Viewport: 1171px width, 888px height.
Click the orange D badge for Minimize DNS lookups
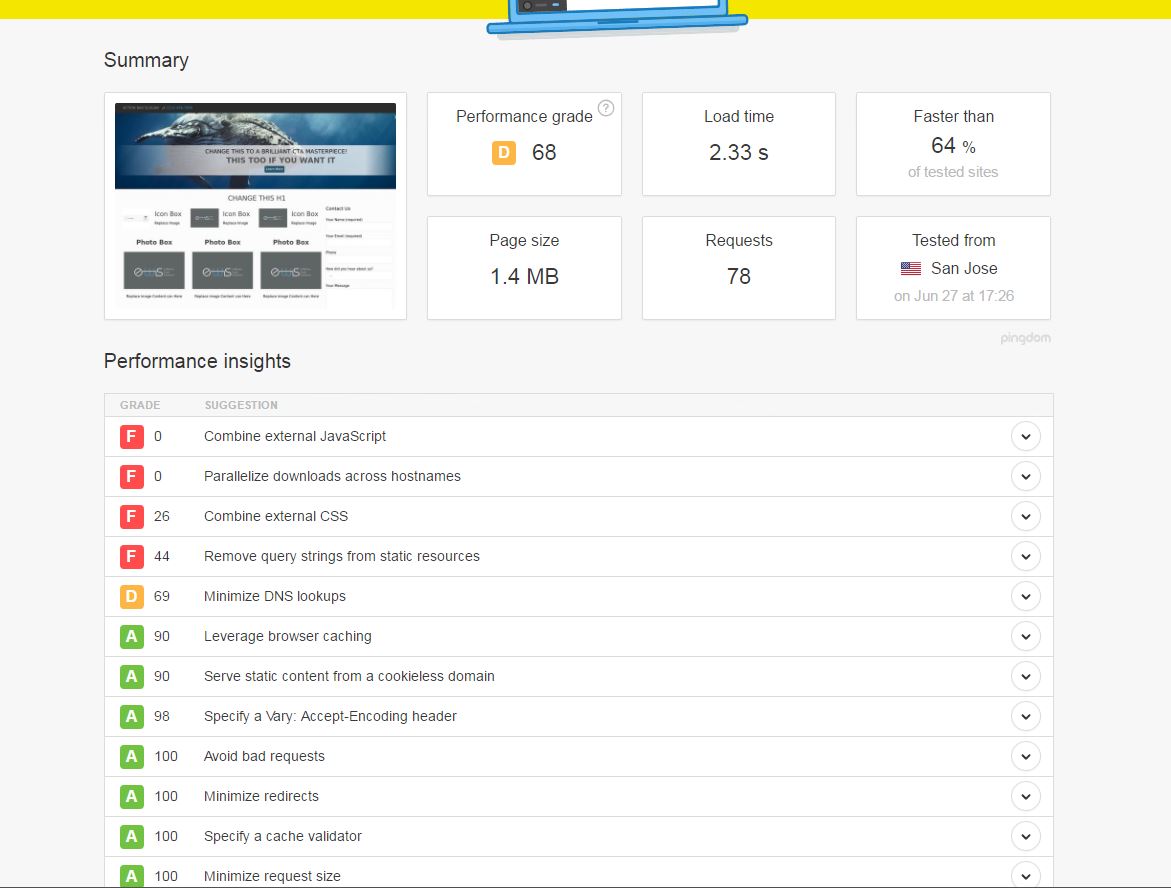(x=131, y=596)
